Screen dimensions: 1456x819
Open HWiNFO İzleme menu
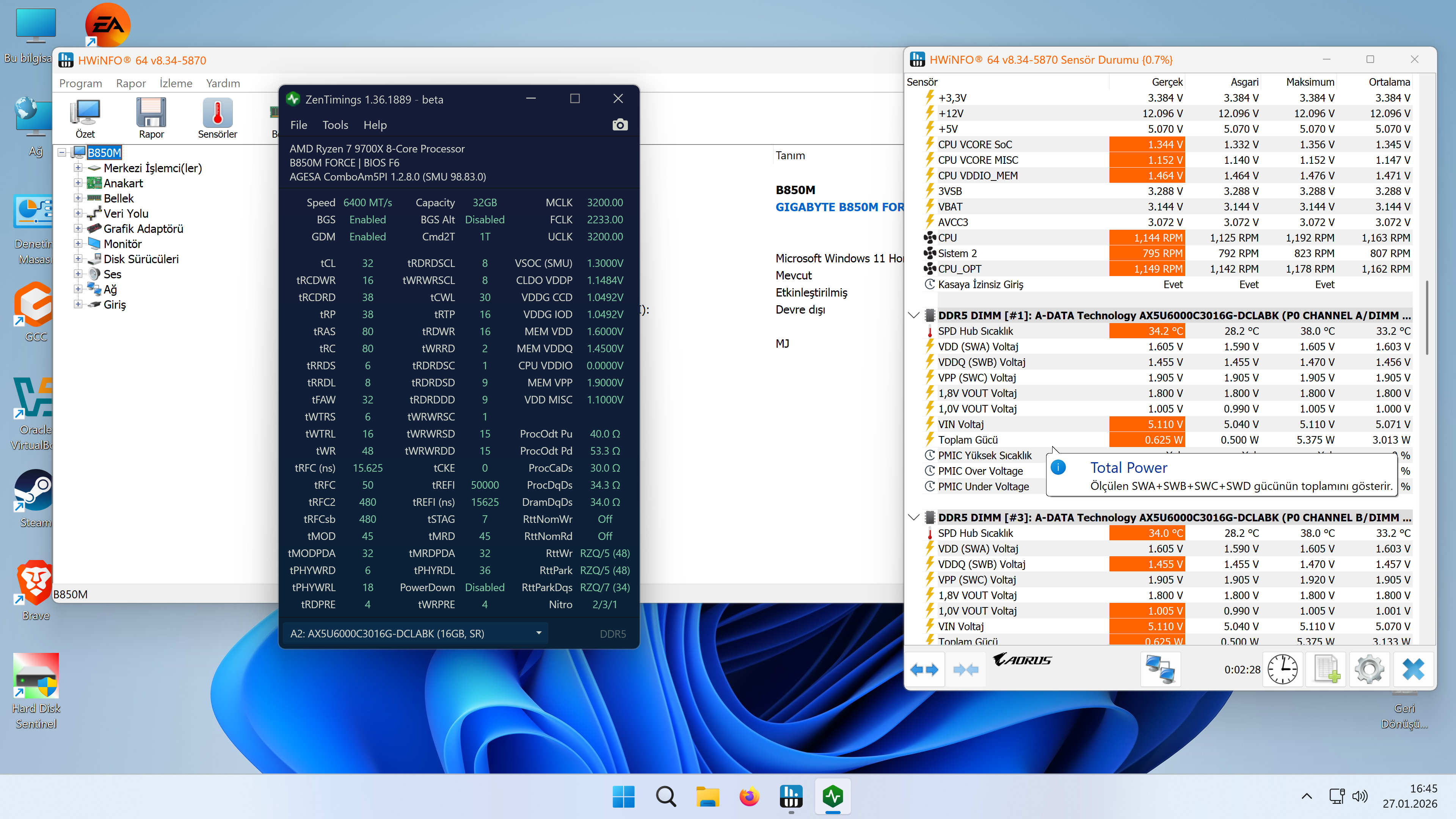coord(176,83)
